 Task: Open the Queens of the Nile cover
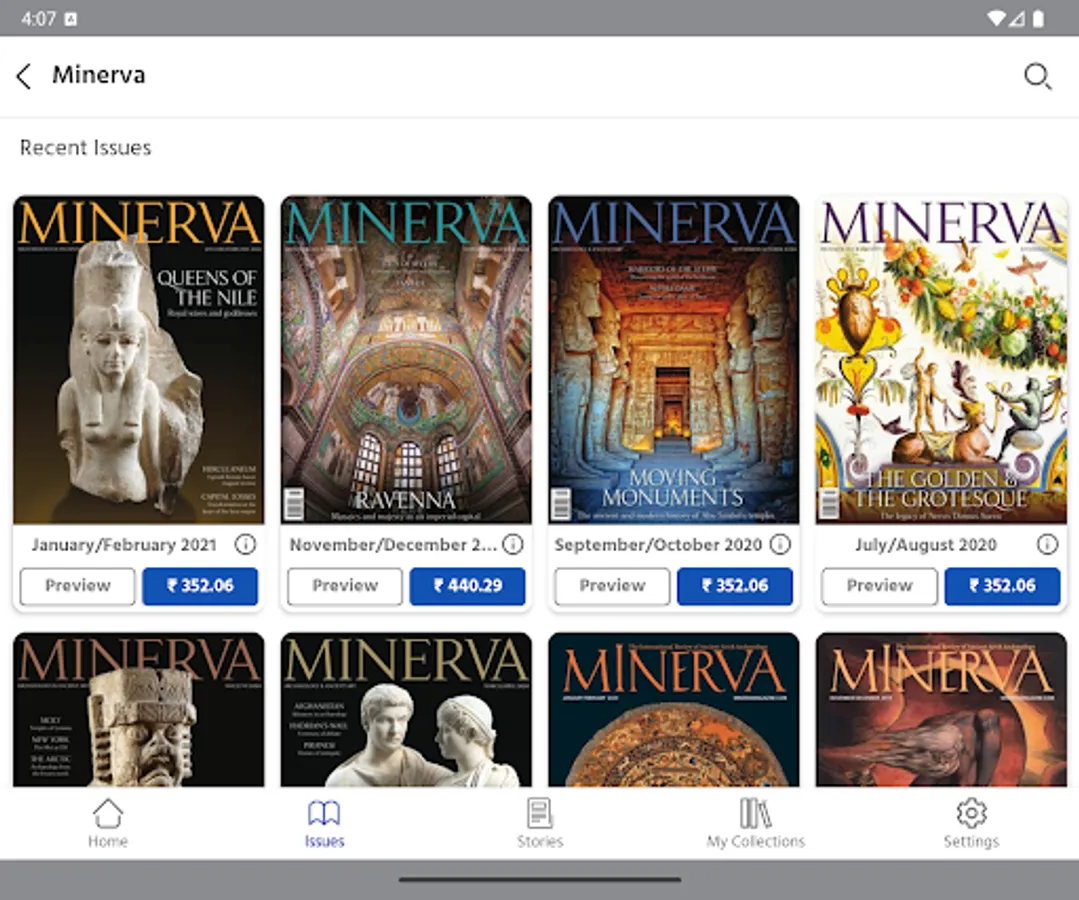pyautogui.click(x=138, y=360)
